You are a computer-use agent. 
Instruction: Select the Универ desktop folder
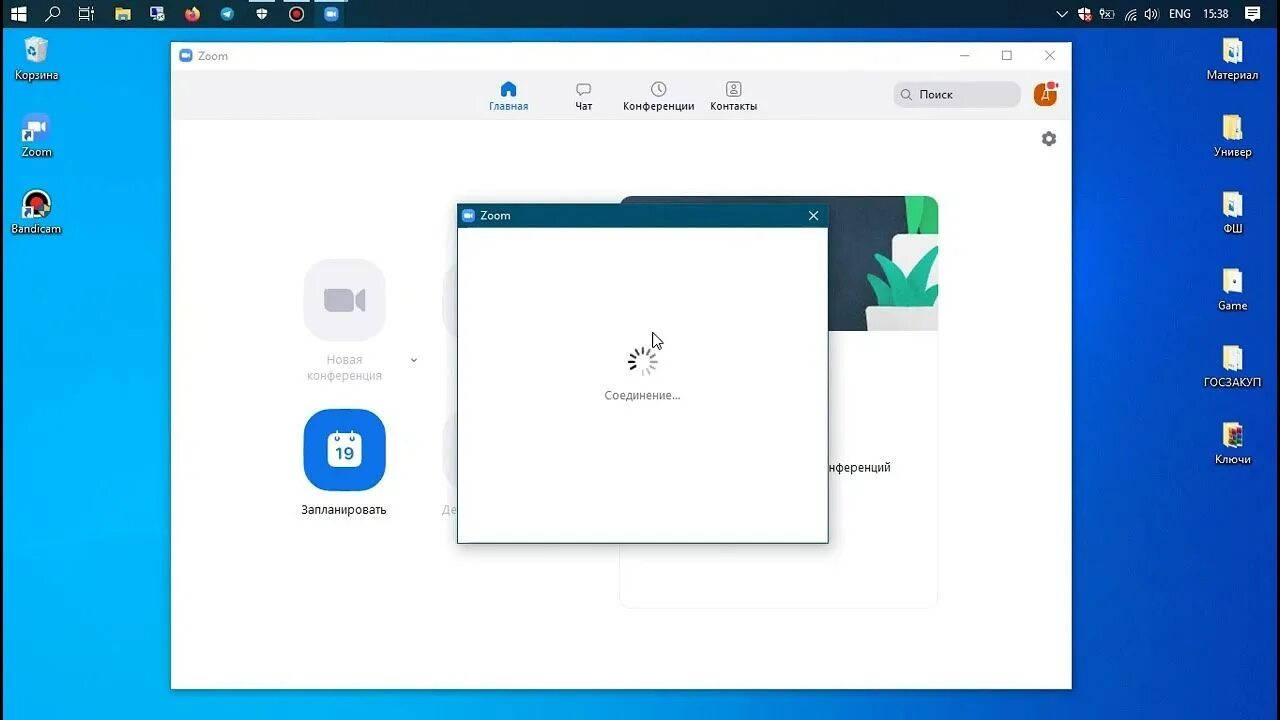[1232, 135]
